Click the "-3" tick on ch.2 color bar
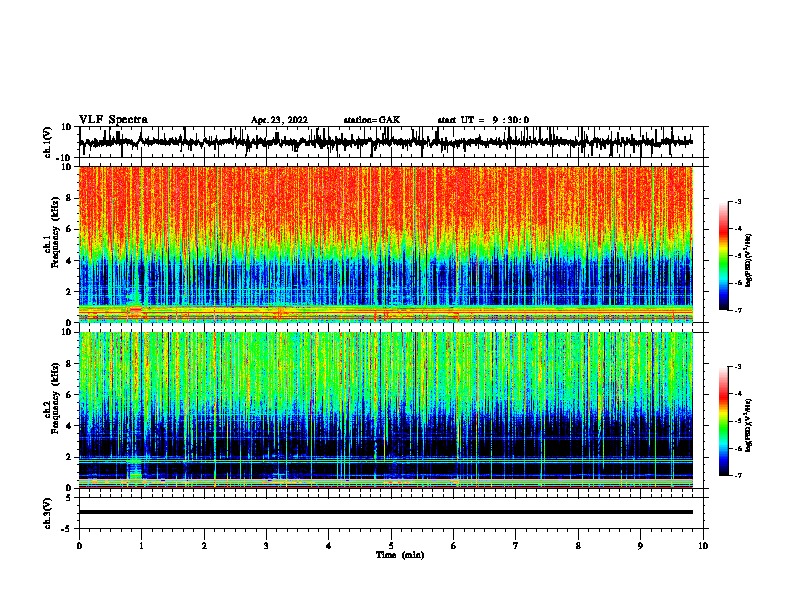 tap(737, 367)
